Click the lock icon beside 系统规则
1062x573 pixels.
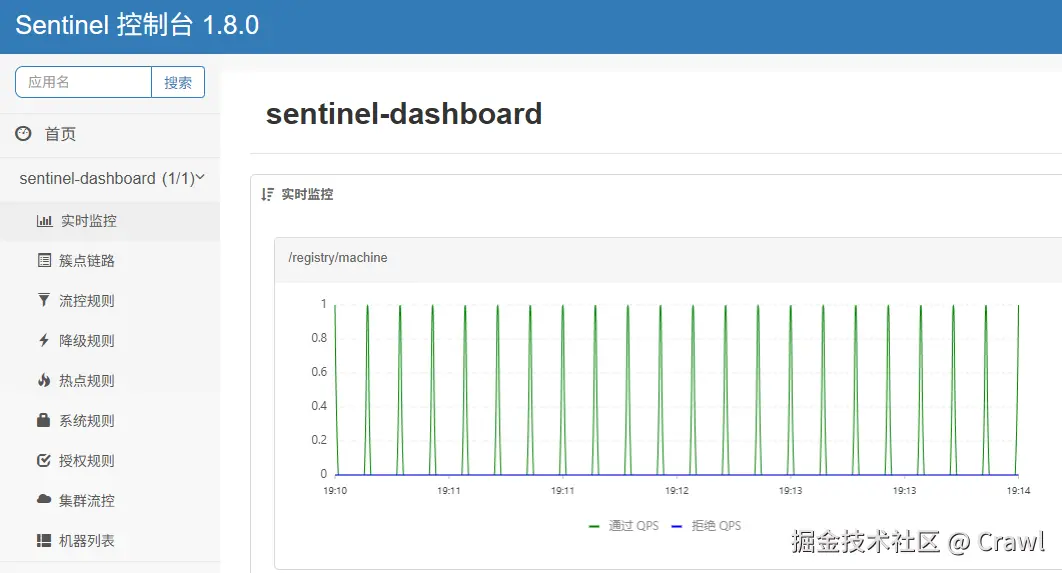point(44,421)
